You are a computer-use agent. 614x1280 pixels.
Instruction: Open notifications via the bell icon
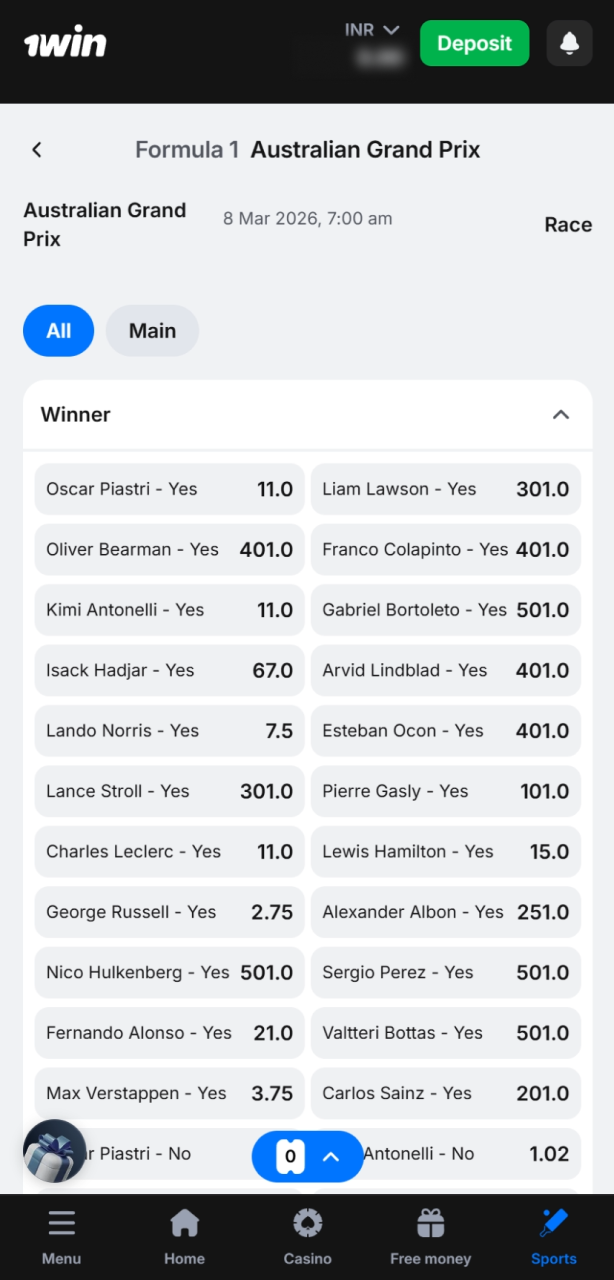569,43
